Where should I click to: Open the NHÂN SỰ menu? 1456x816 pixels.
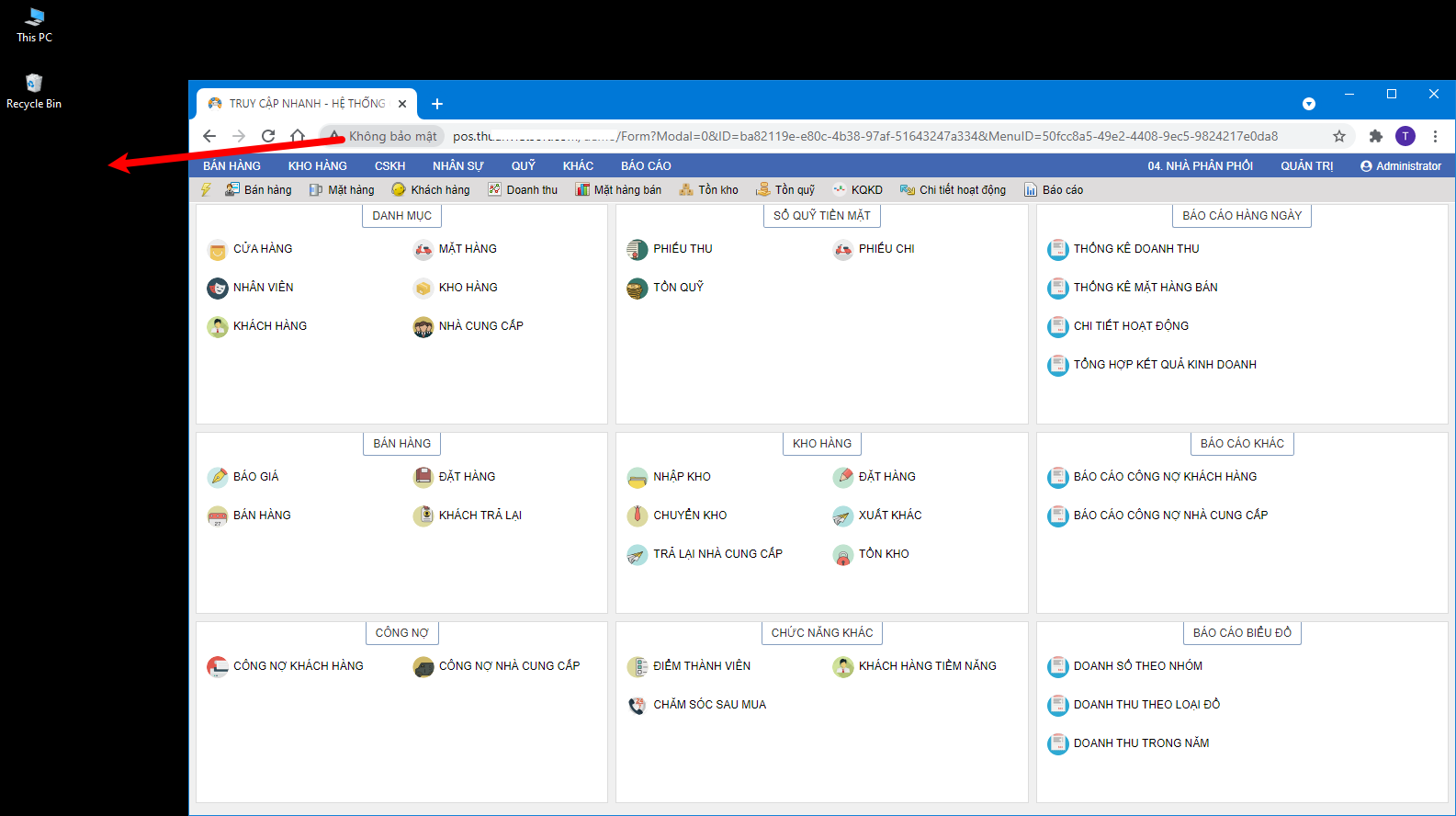click(x=458, y=166)
